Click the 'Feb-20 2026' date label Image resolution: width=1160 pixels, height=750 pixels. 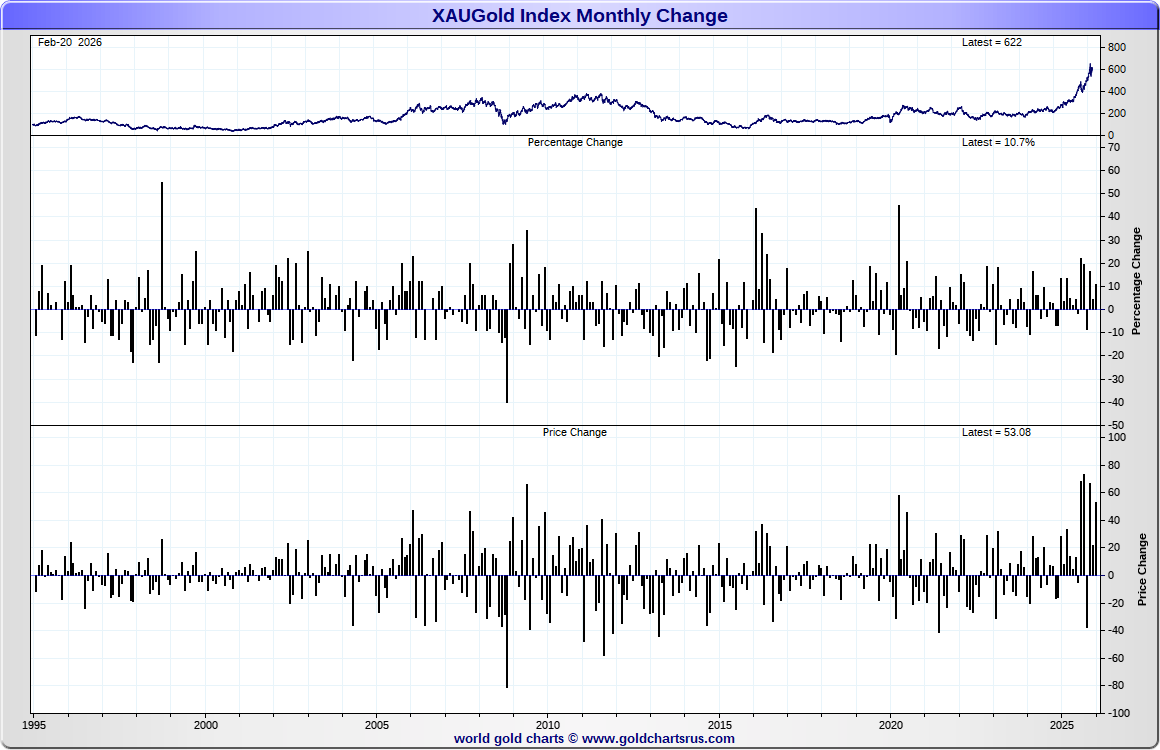pos(70,42)
